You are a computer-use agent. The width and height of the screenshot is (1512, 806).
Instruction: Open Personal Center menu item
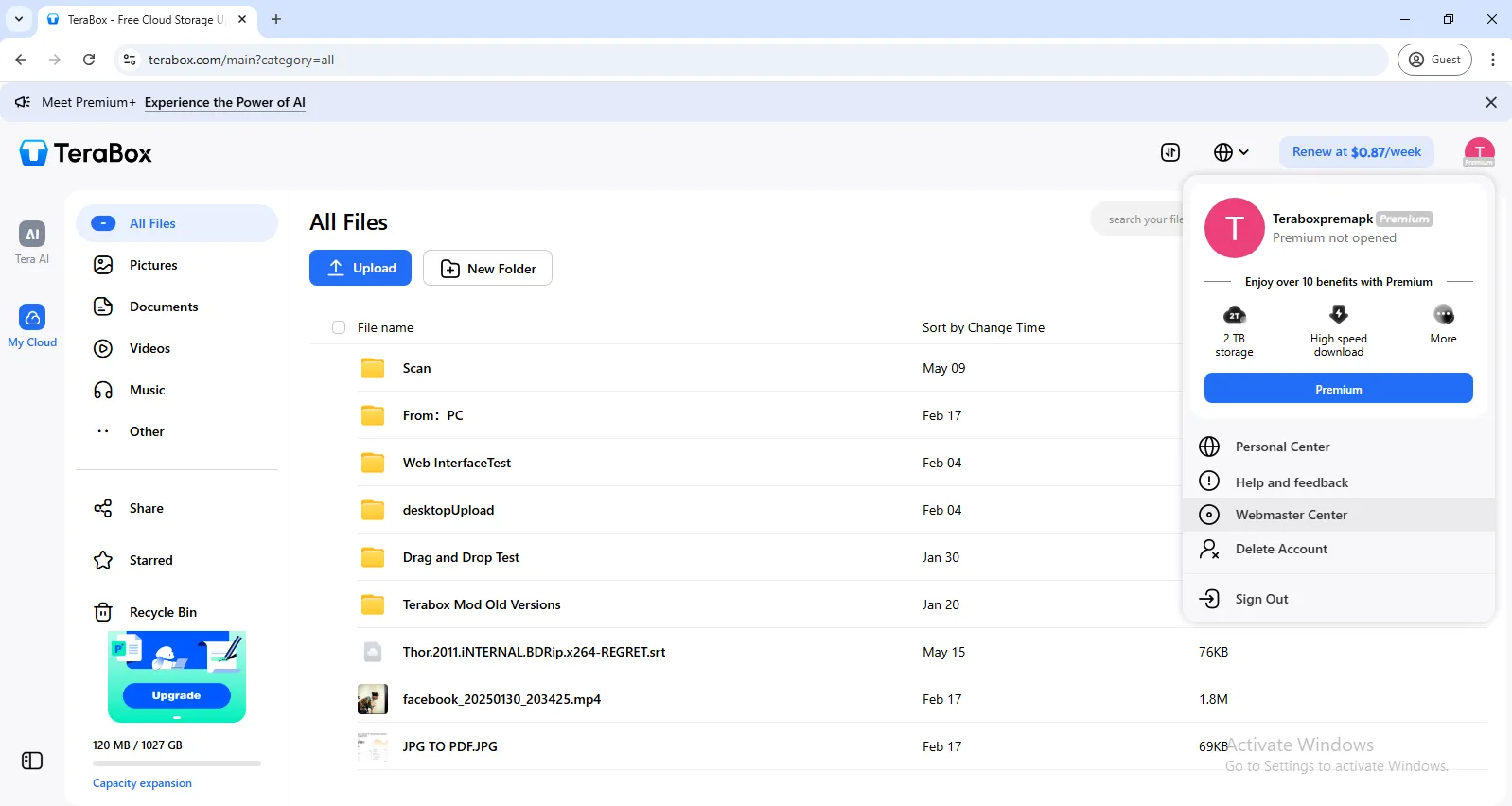(1339, 447)
